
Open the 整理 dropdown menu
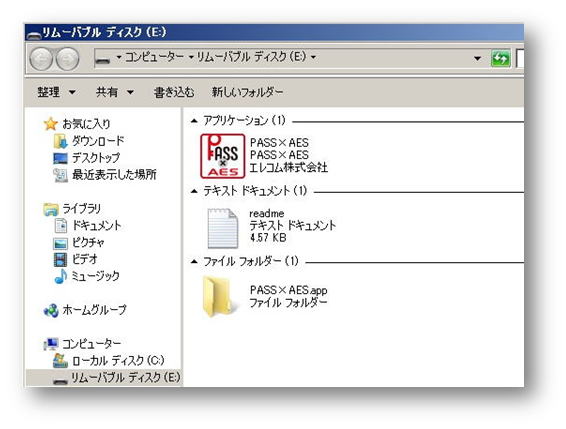click(56, 92)
